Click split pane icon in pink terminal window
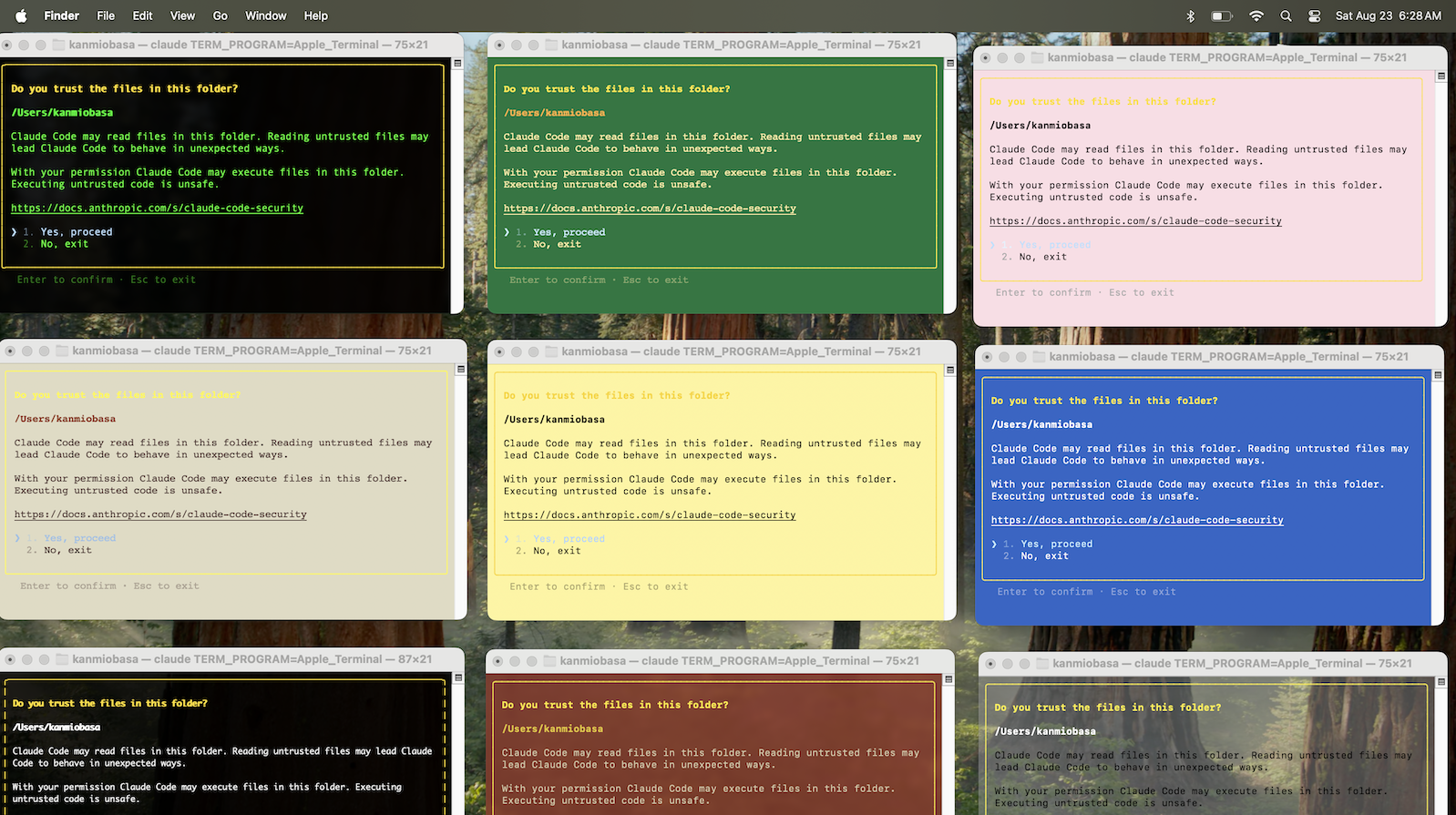Viewport: 1456px width, 815px height. coord(1441,76)
